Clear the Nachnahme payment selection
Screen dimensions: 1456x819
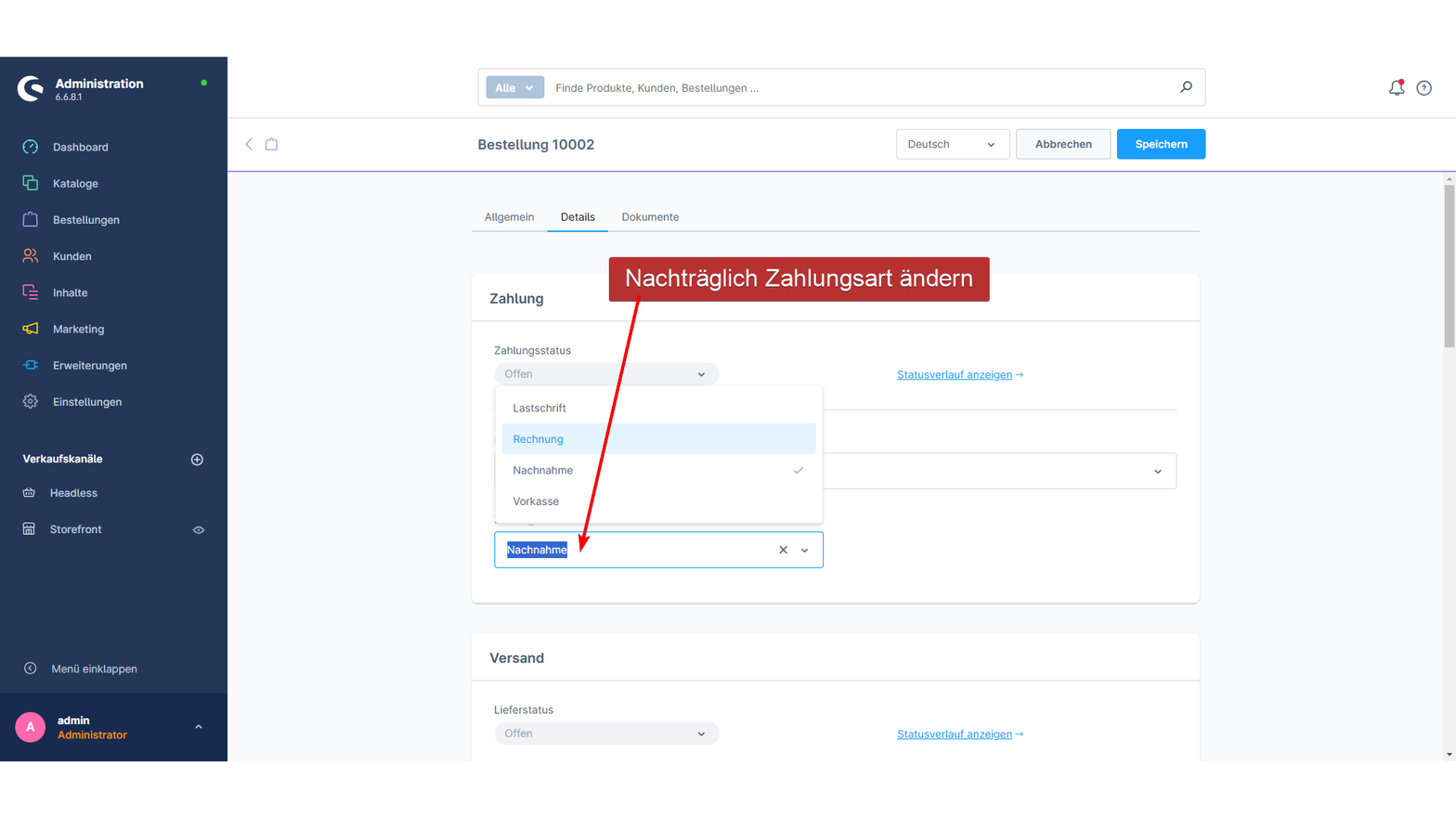pos(783,551)
